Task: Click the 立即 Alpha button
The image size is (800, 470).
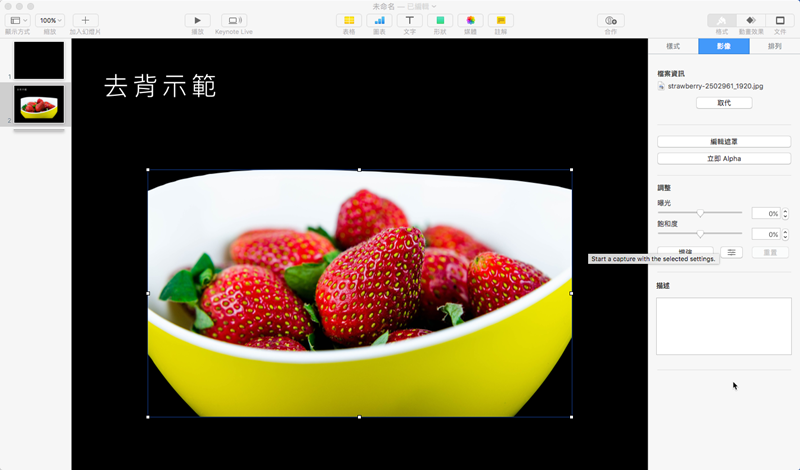Action: pyautogui.click(x=724, y=158)
